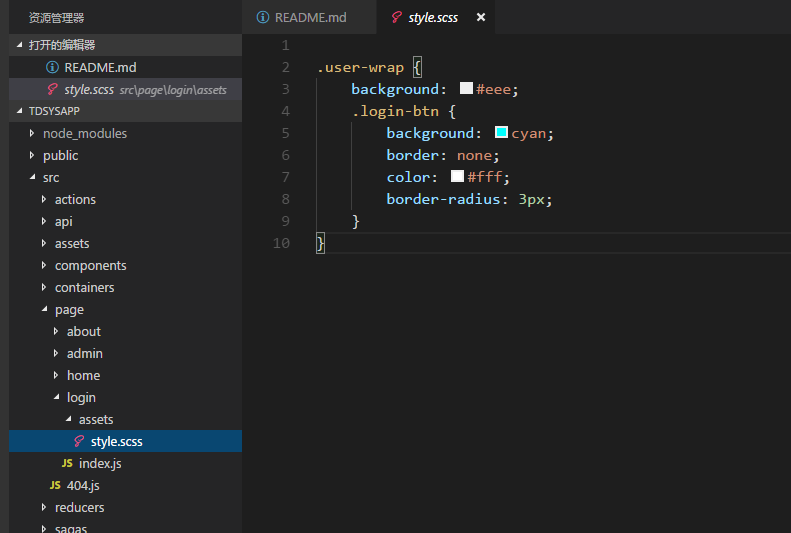Expand the home folder arrow
The width and height of the screenshot is (791, 533).
pyautogui.click(x=56, y=375)
